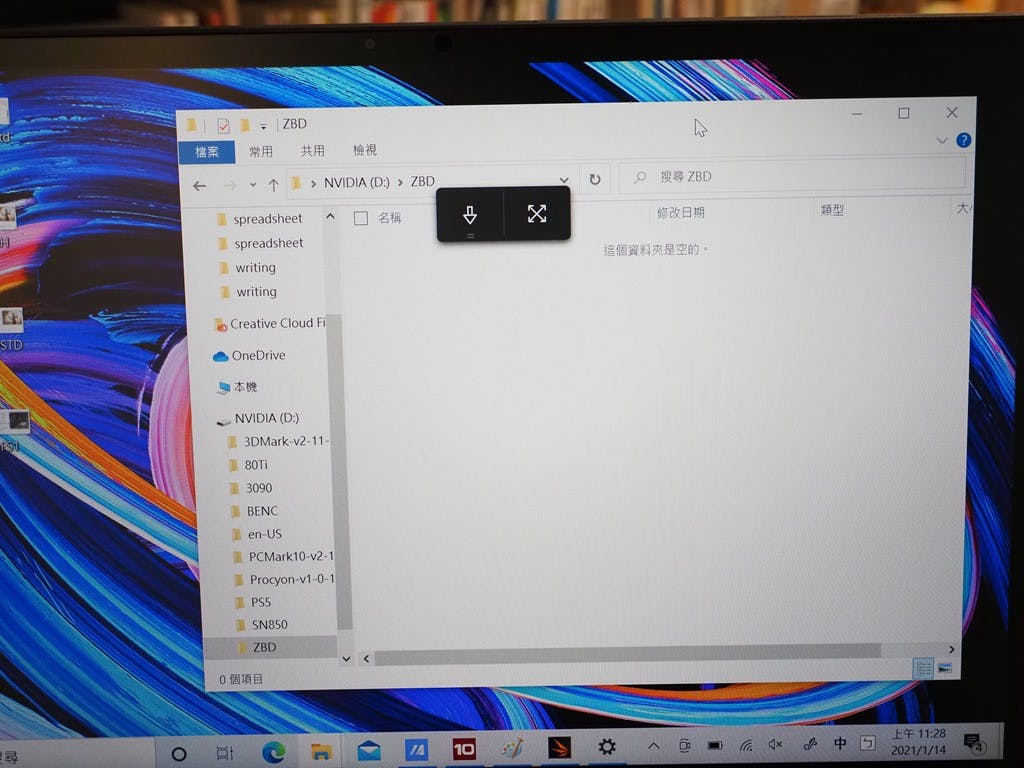
Task: Open the paint palette app on taskbar
Action: coord(512,748)
